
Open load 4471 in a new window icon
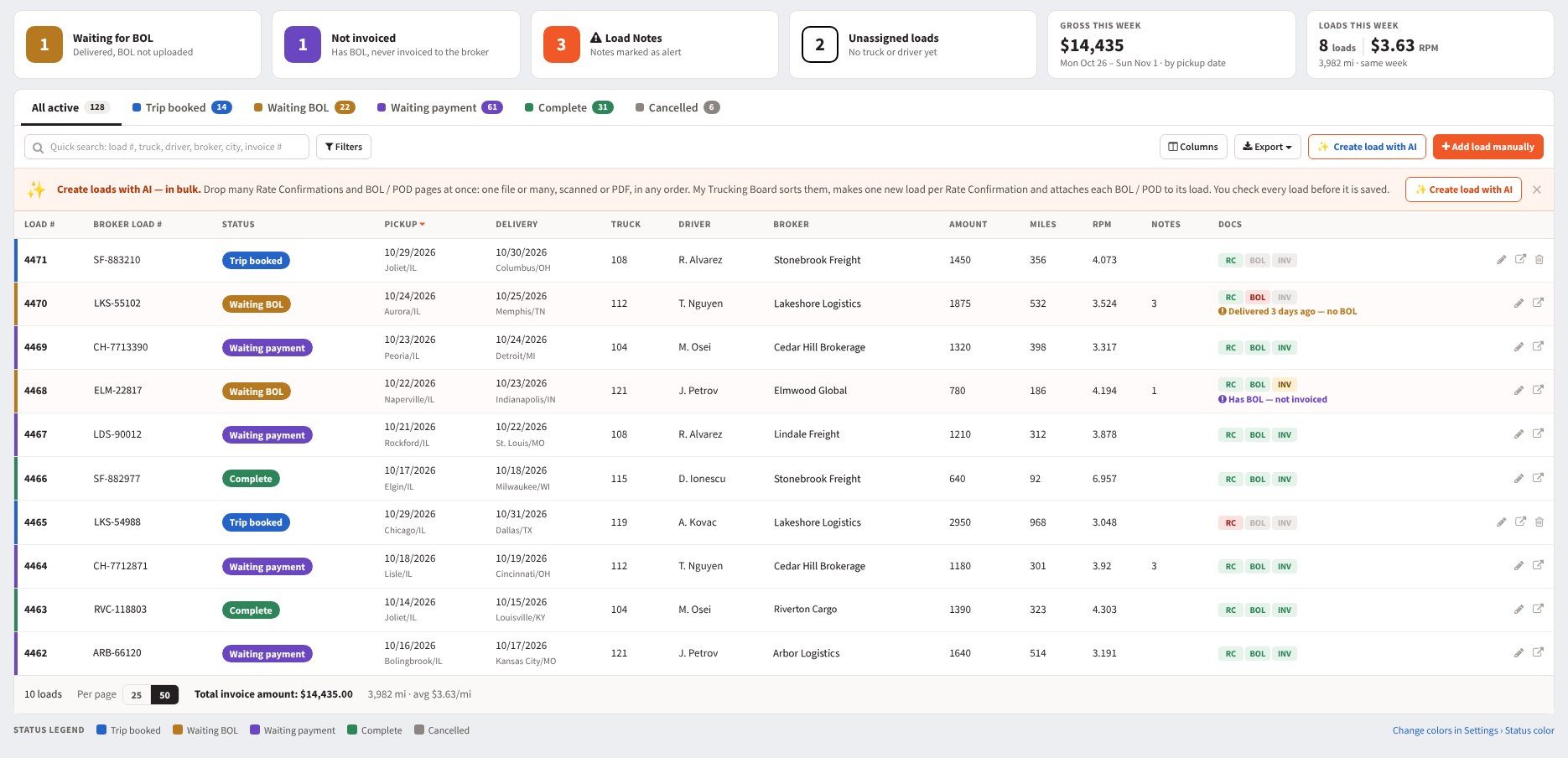click(1520, 259)
